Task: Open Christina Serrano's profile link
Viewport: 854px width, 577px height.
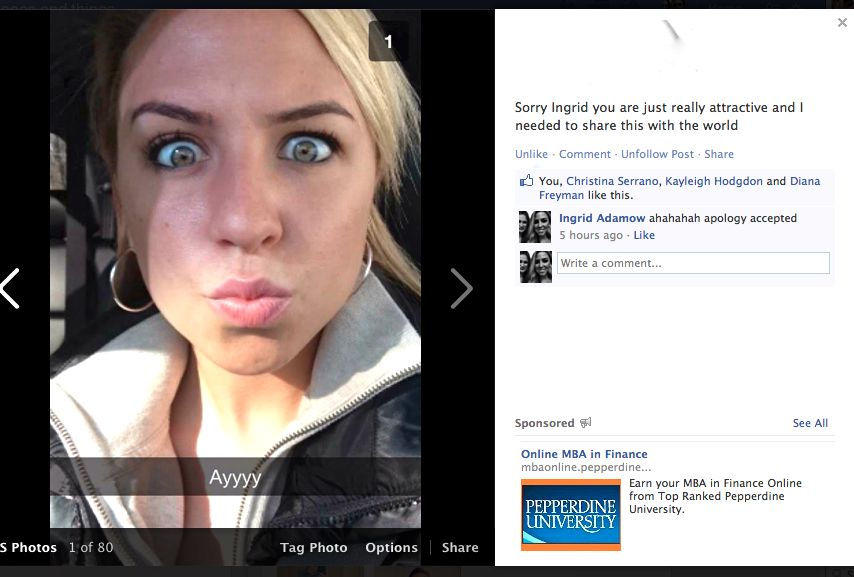Action: [x=612, y=181]
